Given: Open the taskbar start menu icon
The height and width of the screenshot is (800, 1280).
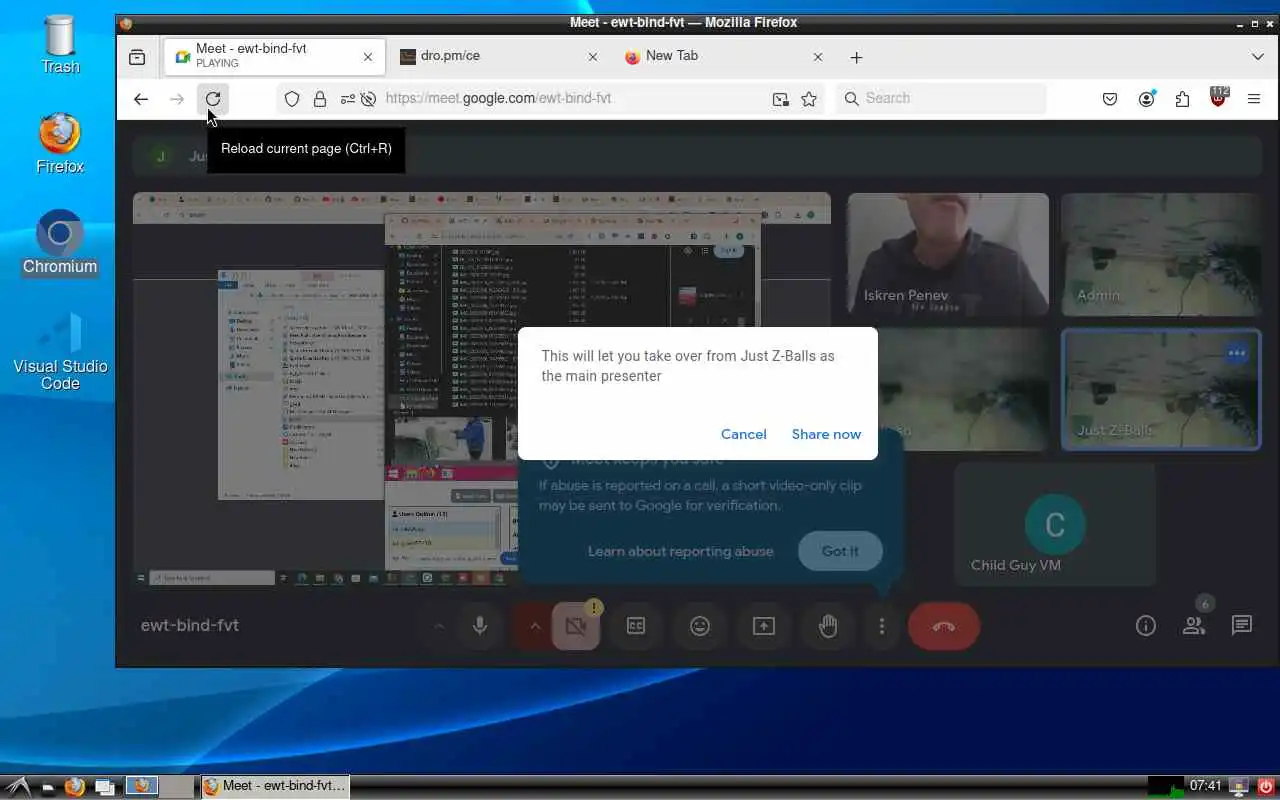Looking at the screenshot, I should tap(16, 786).
